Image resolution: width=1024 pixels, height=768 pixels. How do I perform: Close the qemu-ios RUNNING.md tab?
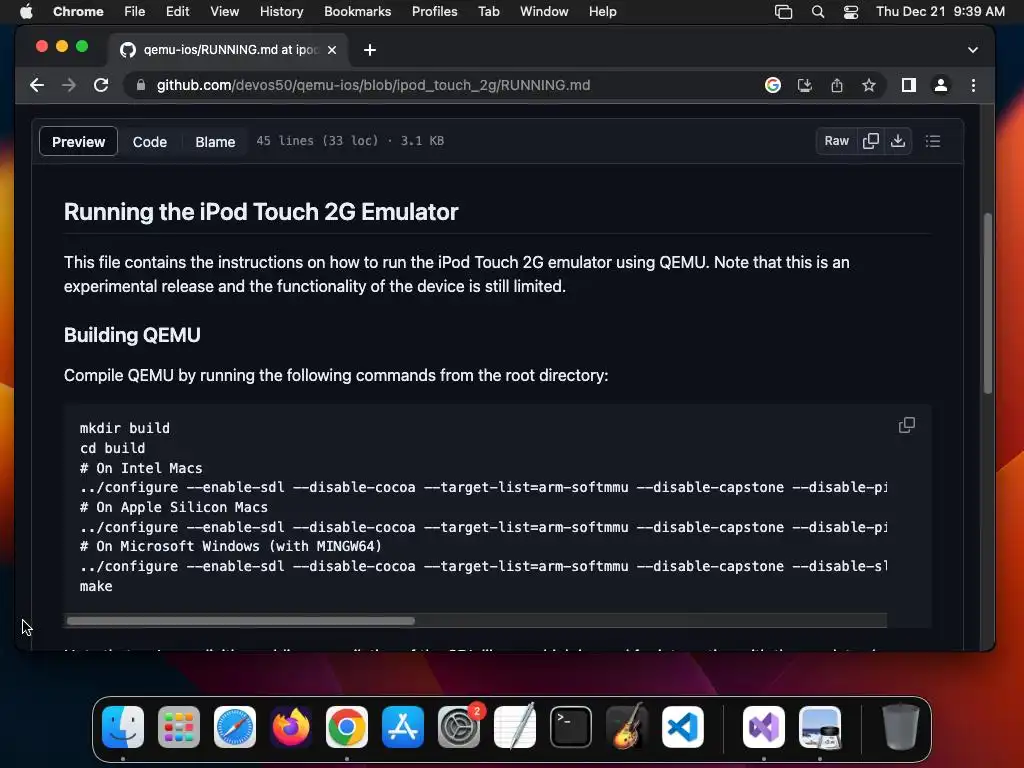[x=332, y=50]
